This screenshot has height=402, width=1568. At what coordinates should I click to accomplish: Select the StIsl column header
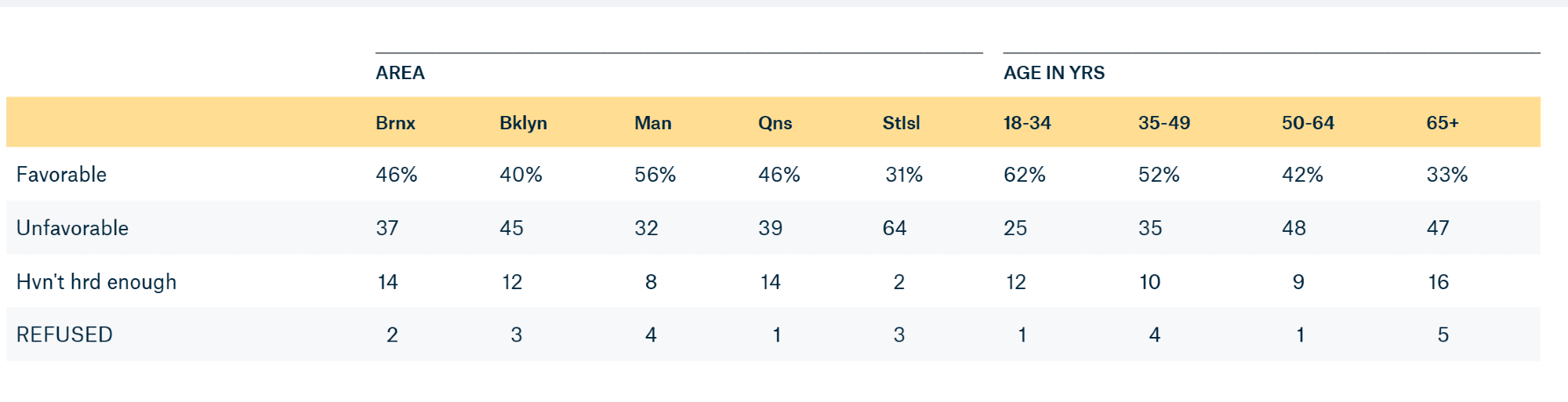[x=901, y=123]
